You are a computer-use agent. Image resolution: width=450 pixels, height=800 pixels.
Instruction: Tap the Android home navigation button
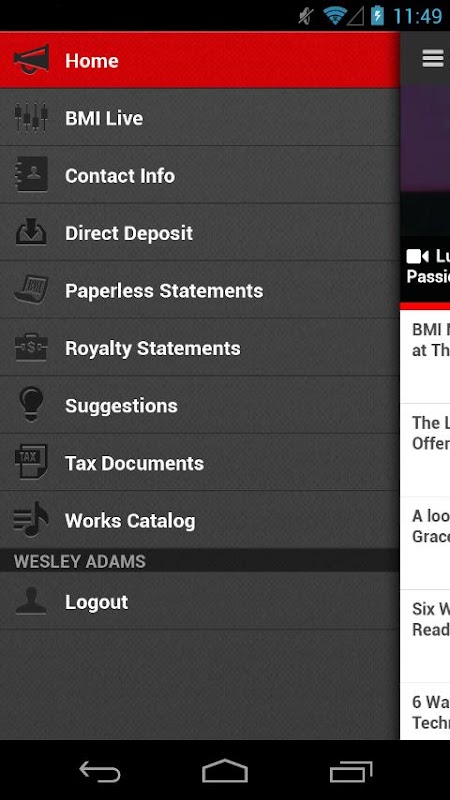(225, 771)
